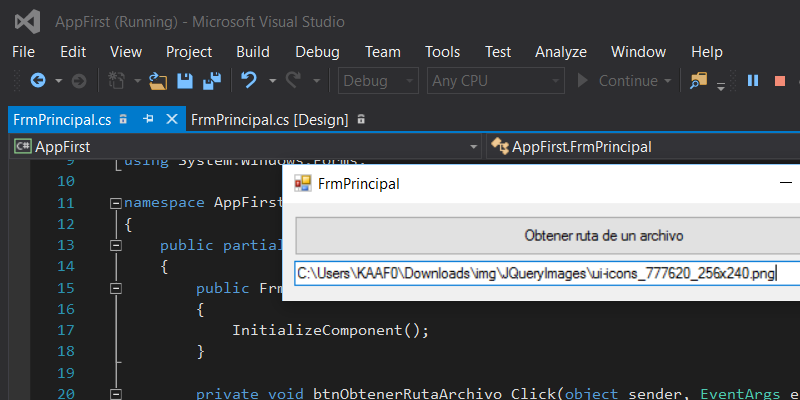
Task: Switch to FrmPrincipal.cs [Design] tab
Action: [269, 119]
